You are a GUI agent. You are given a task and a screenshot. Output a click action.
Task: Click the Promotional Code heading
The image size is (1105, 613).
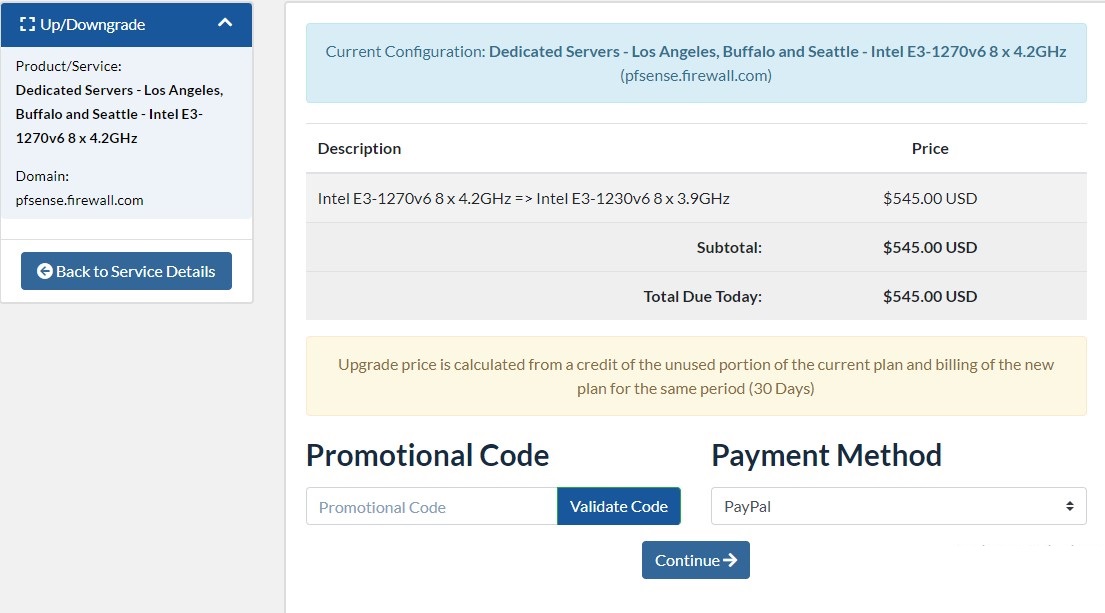pos(427,455)
